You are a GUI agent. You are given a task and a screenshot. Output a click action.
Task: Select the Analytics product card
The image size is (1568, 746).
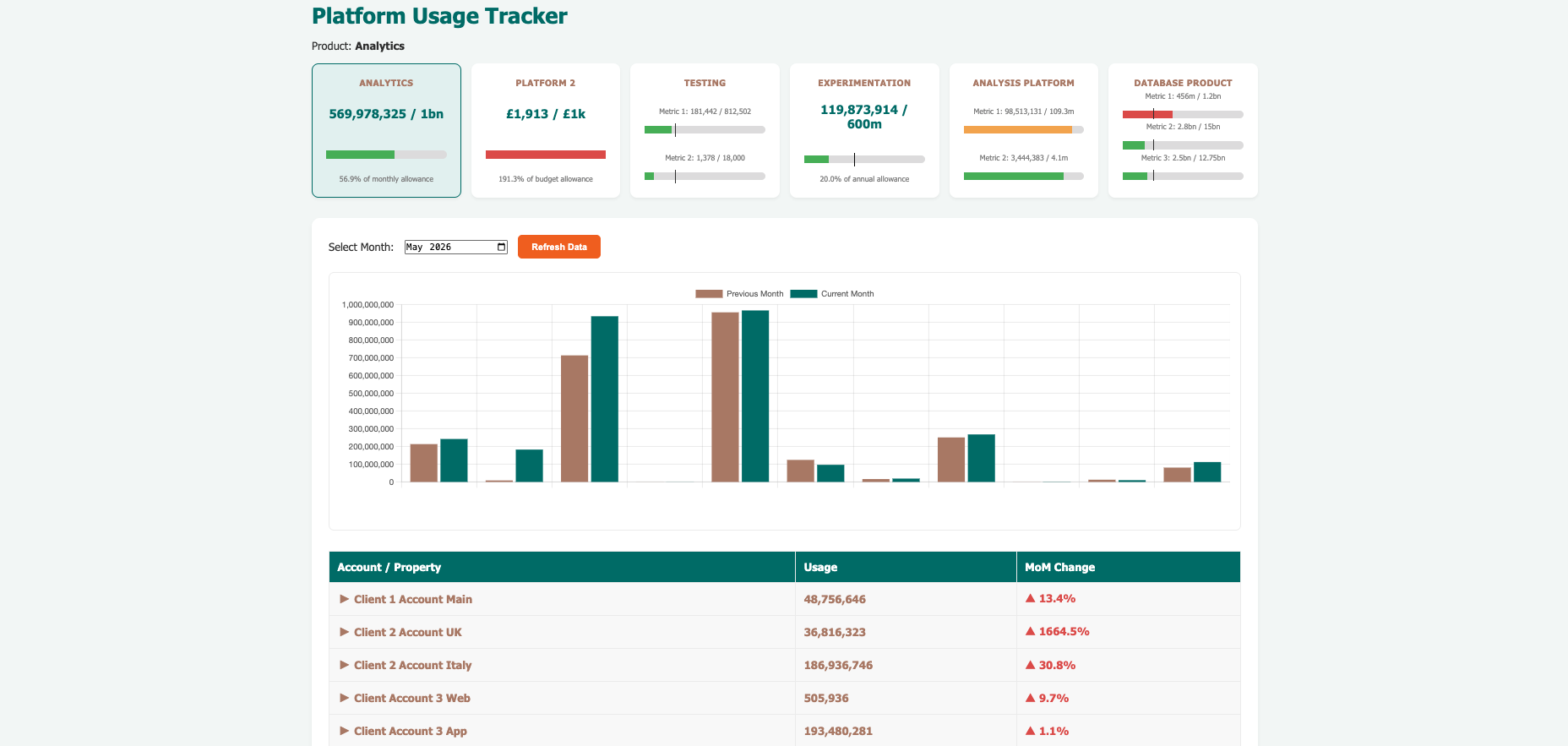coord(386,130)
